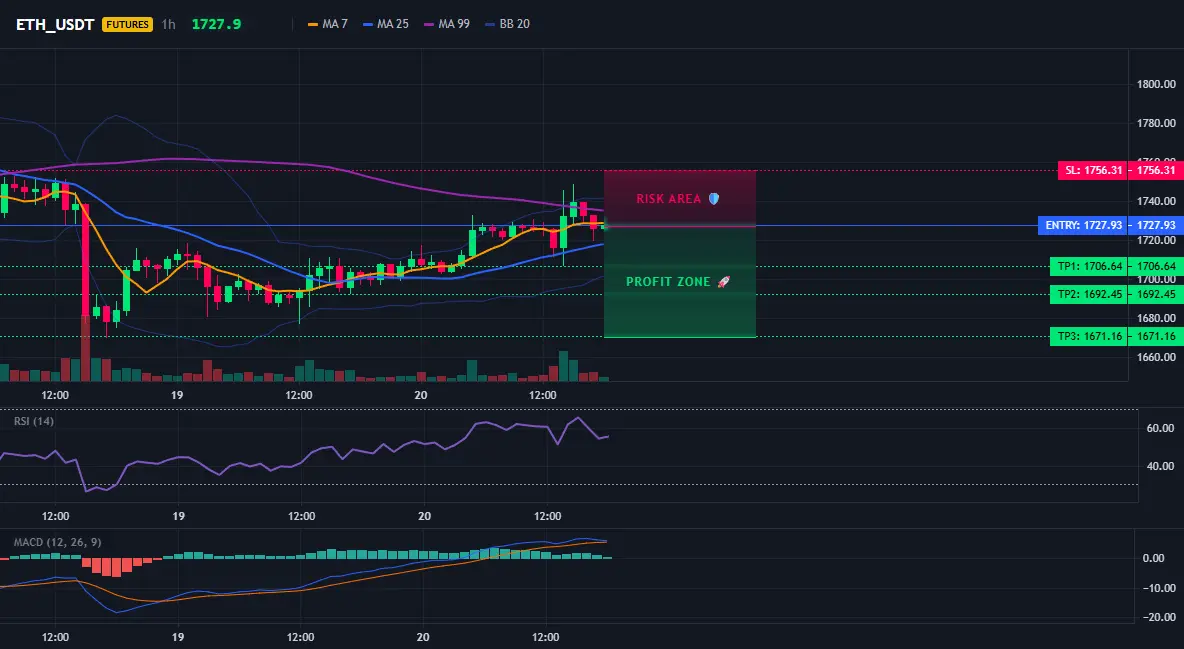Click the 60.00 RSI axis value
The image size is (1184, 649).
click(1161, 428)
